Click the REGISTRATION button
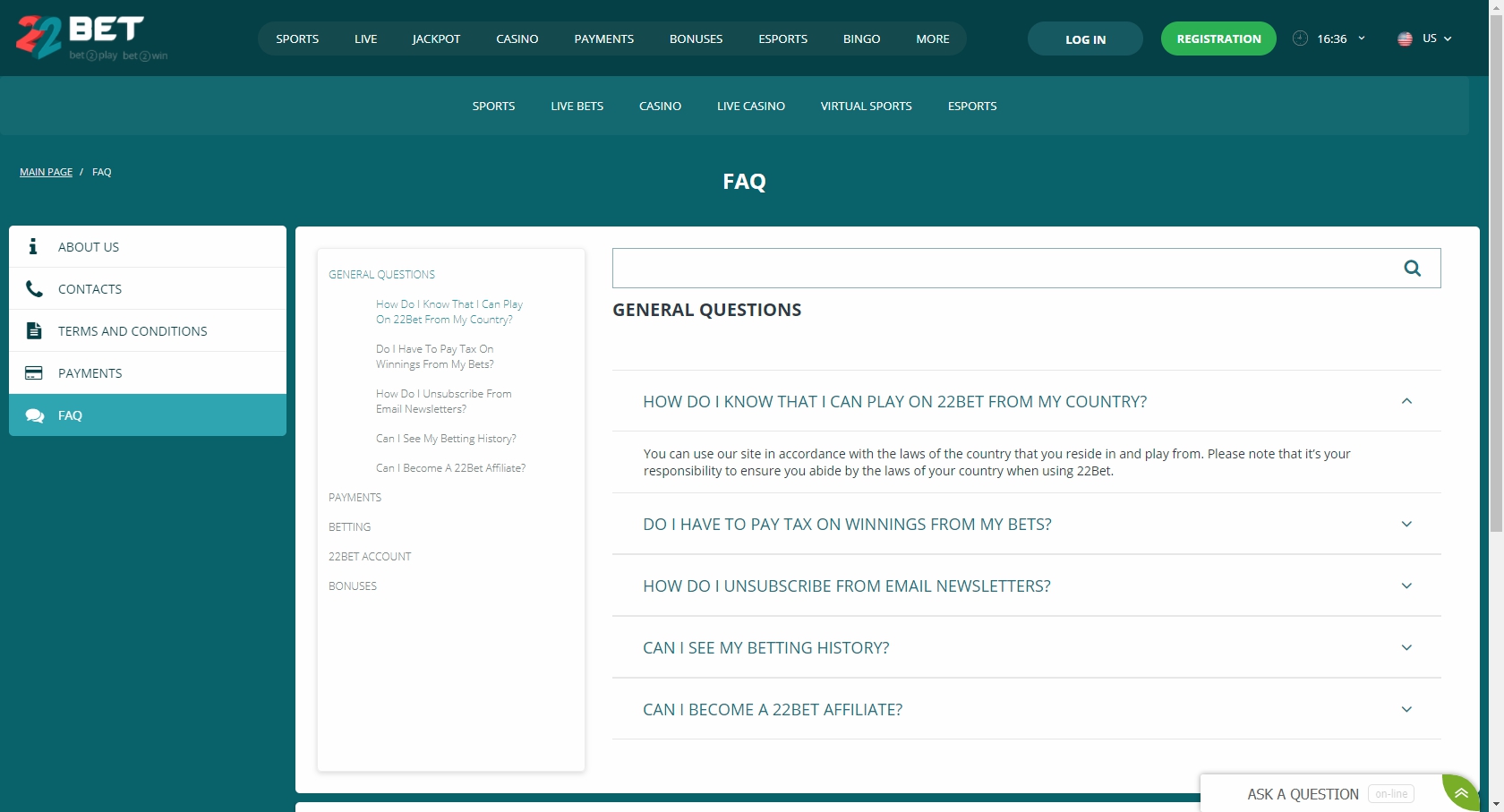Screen dimensions: 1504x812 click(x=1218, y=38)
